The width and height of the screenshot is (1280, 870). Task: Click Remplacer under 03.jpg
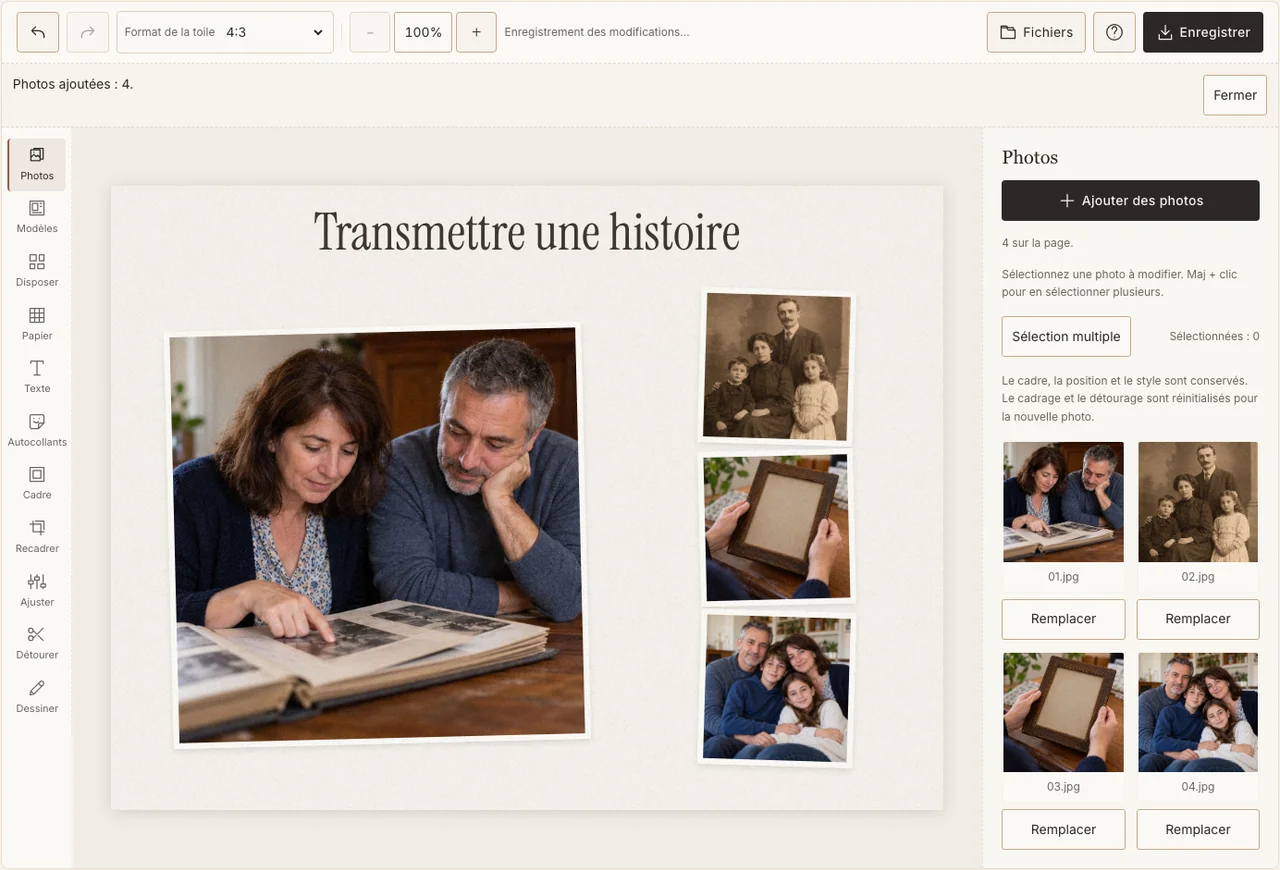(1064, 829)
